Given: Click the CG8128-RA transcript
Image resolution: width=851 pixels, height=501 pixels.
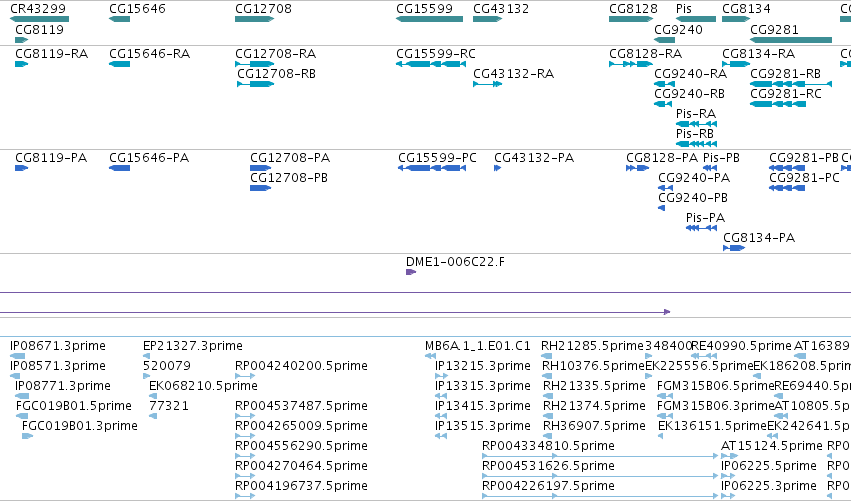Looking at the screenshot, I should pyautogui.click(x=631, y=64).
